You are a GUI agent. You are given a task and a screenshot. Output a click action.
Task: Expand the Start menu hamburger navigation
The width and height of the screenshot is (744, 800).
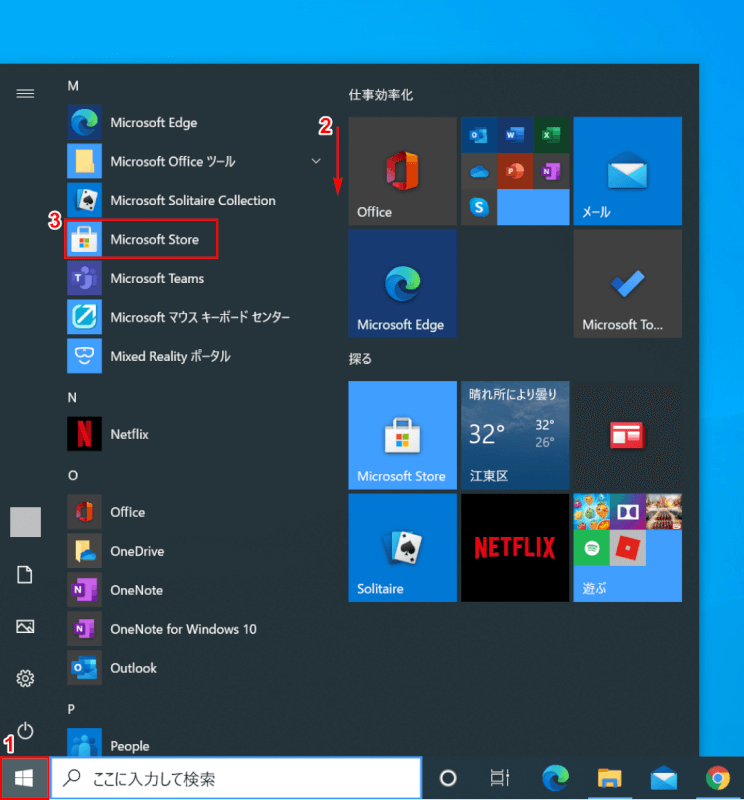25,93
